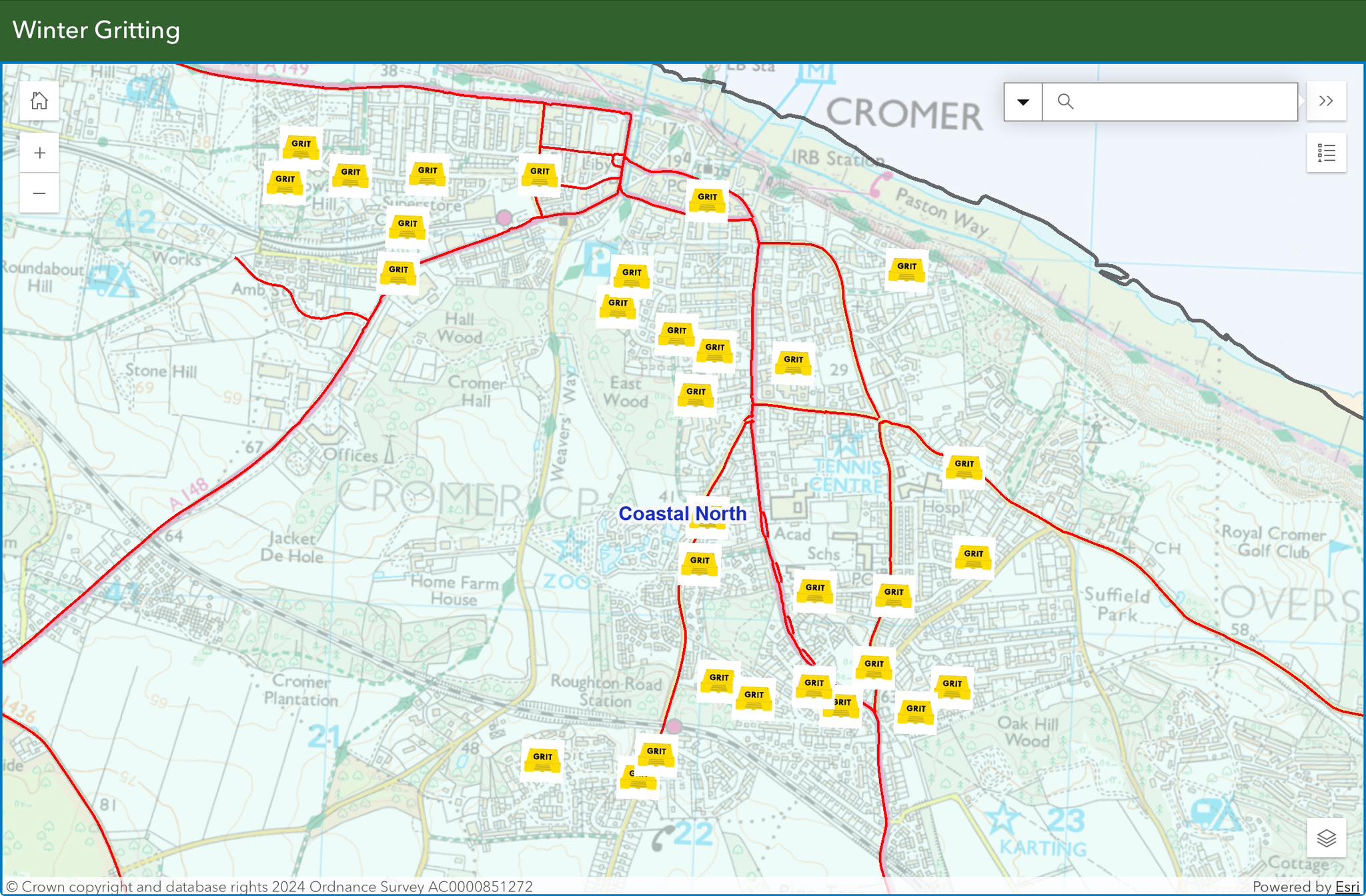Zoom out with the minus button
Viewport: 1366px width, 896px height.
pos(39,193)
